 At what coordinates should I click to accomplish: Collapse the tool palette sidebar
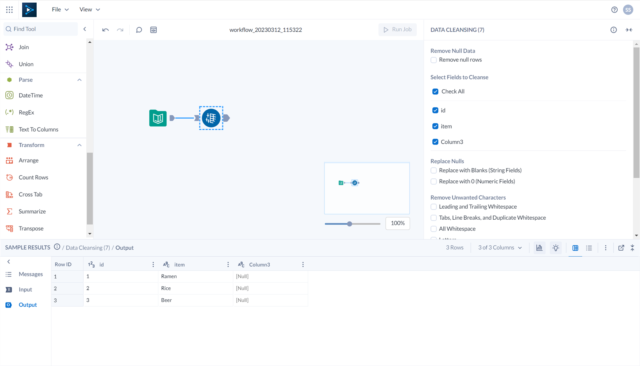click(x=84, y=29)
